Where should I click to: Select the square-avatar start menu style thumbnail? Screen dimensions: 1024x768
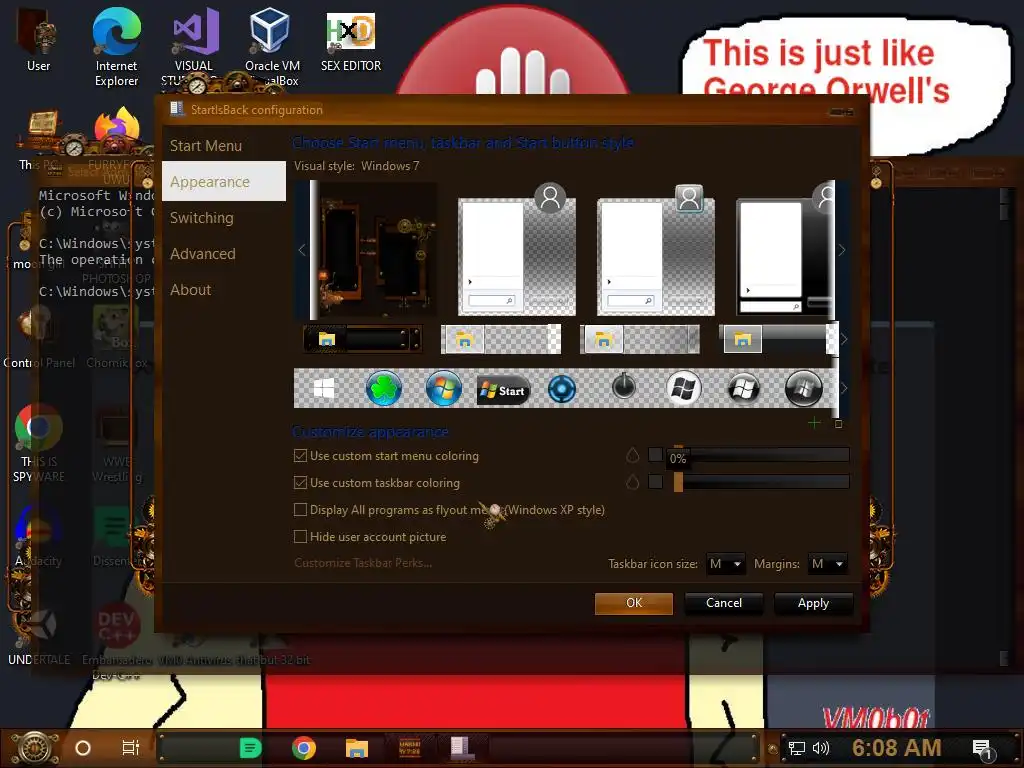pyautogui.click(x=656, y=250)
